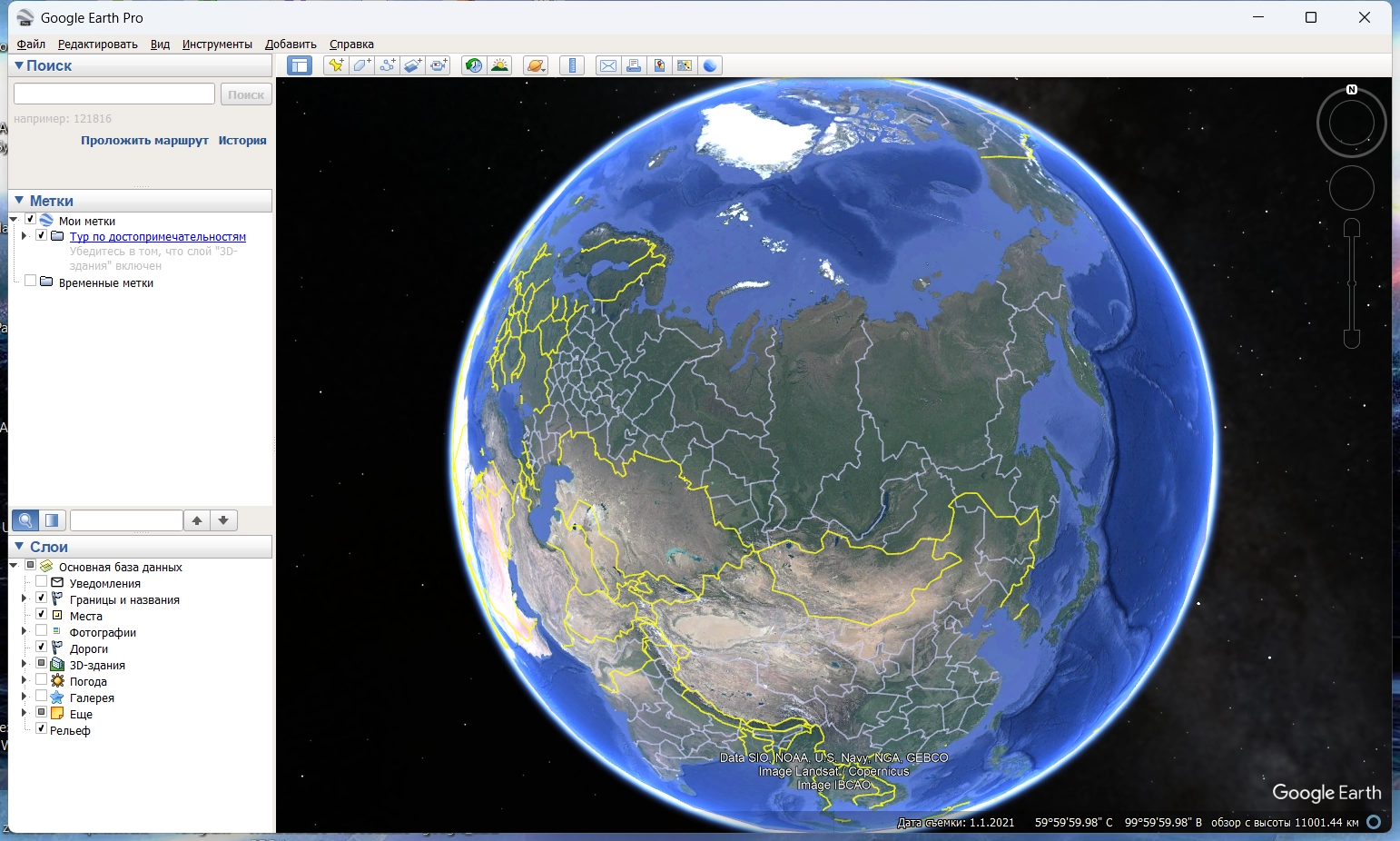Viewport: 1400px width, 841px height.
Task: Open Проложить маршрут directions link
Action: tap(144, 141)
